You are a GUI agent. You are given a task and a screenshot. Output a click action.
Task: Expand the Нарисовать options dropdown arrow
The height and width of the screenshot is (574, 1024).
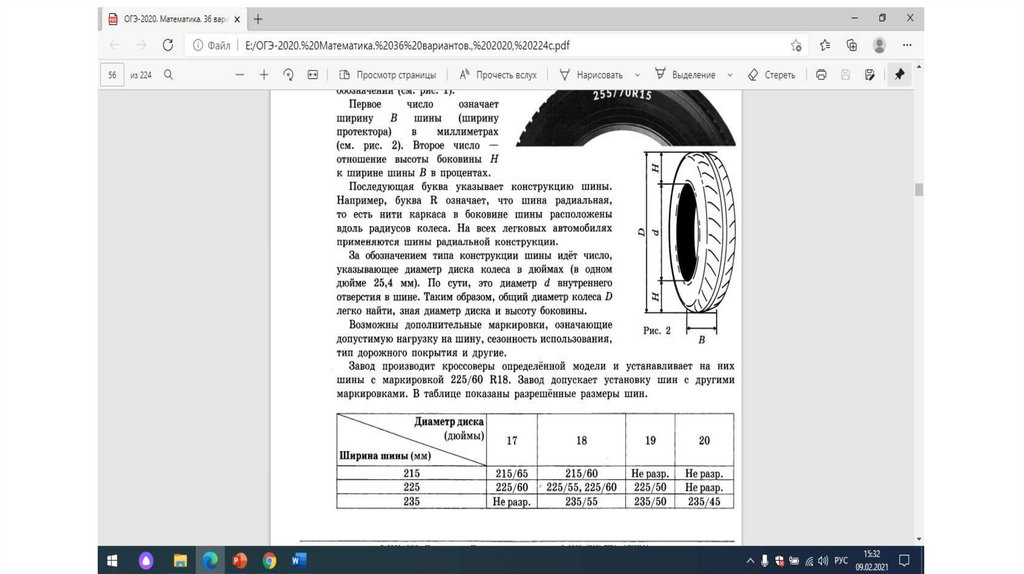point(637,75)
